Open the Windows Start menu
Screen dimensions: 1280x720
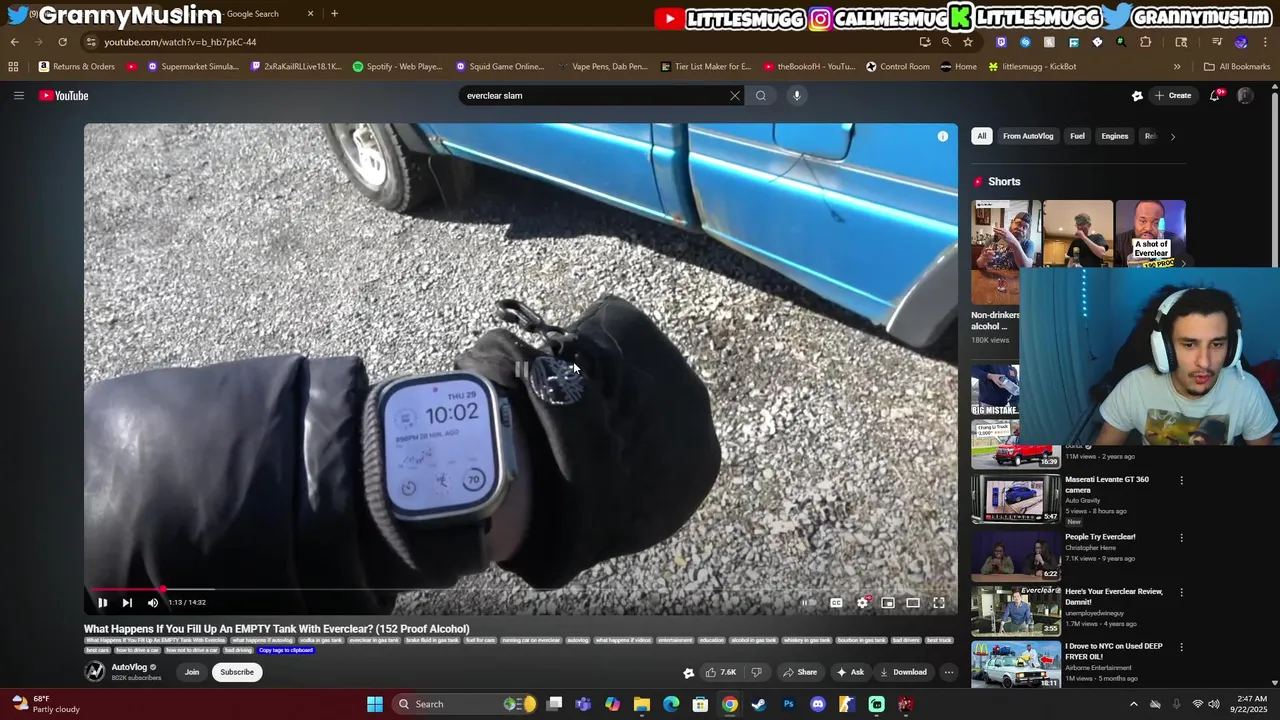tap(375, 704)
